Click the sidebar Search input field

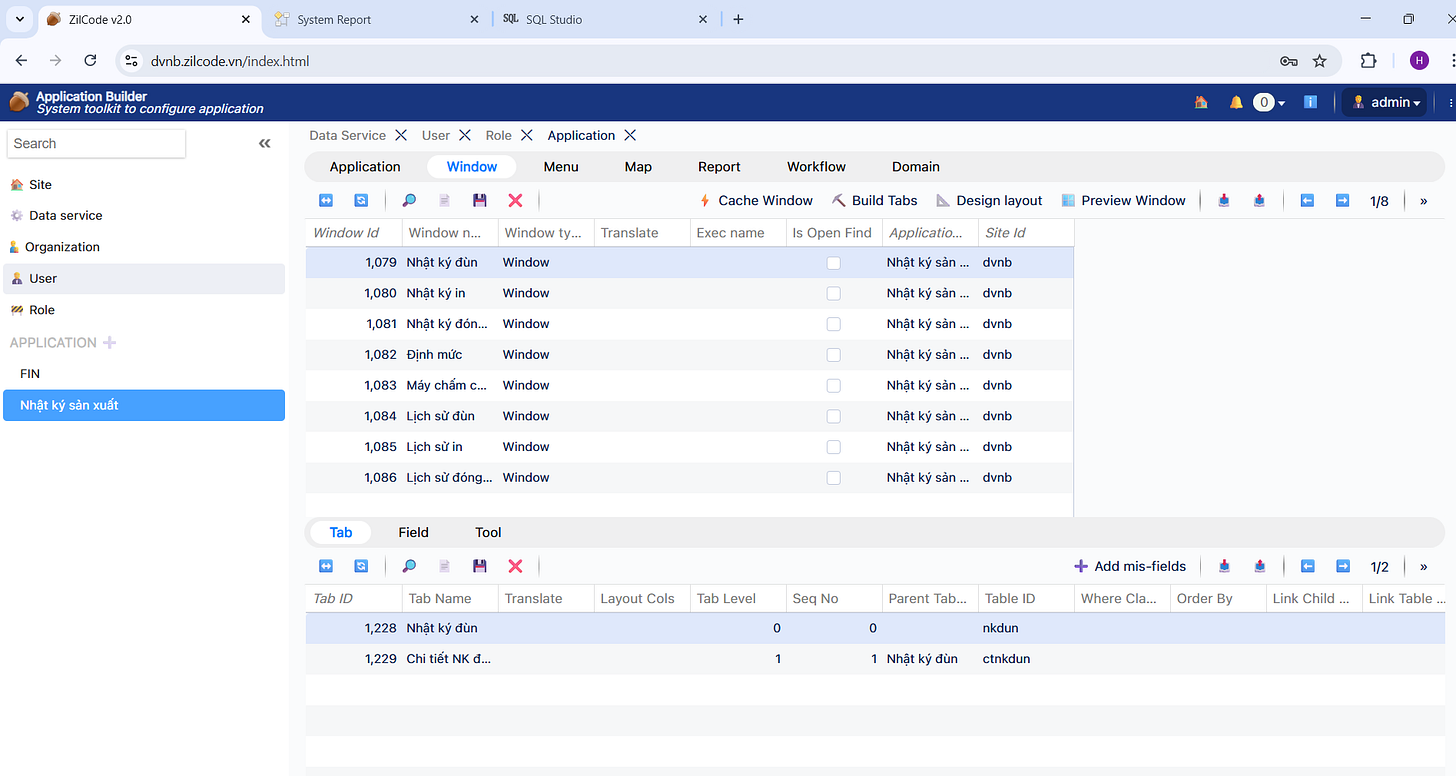pos(96,143)
